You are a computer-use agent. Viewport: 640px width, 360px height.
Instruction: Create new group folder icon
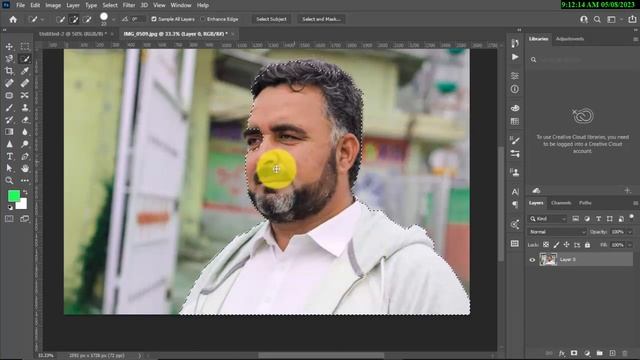click(x=600, y=353)
